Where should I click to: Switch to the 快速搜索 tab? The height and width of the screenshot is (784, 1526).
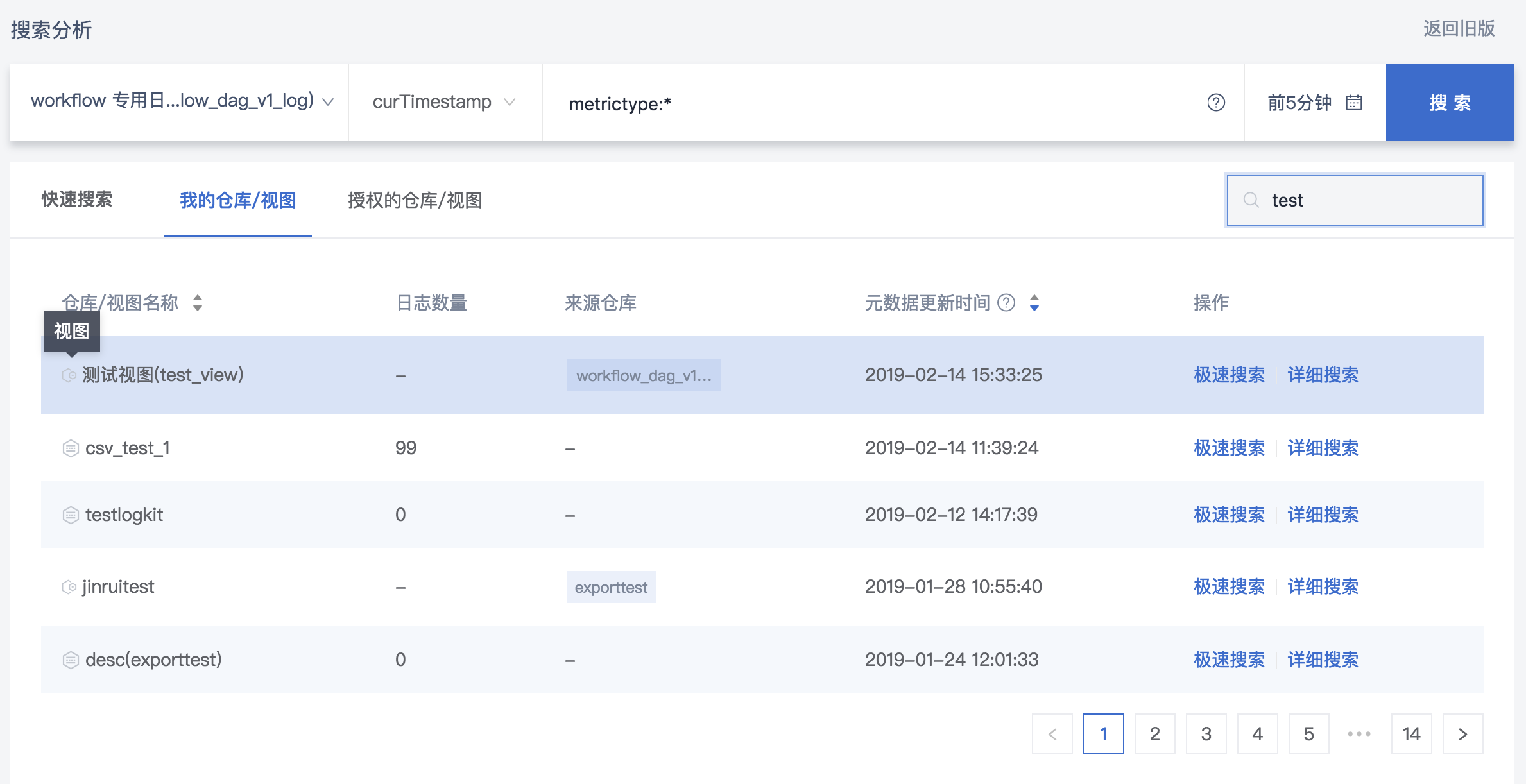tap(77, 200)
